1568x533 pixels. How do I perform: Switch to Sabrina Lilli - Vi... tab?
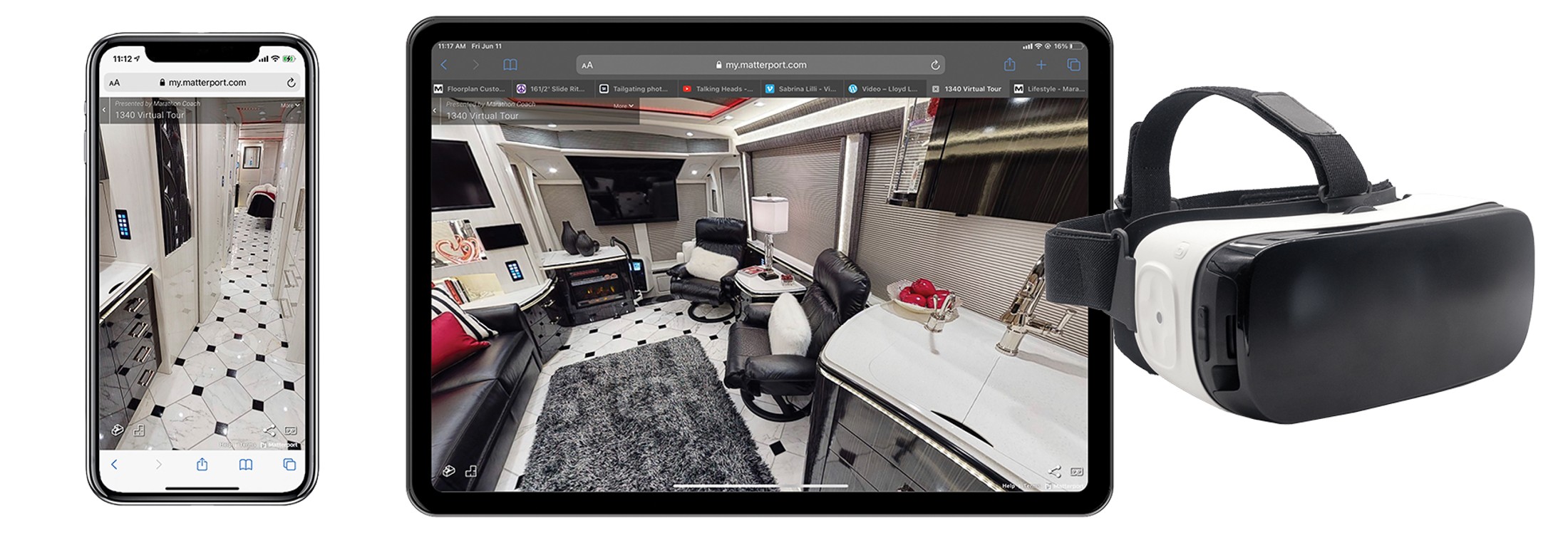800,89
